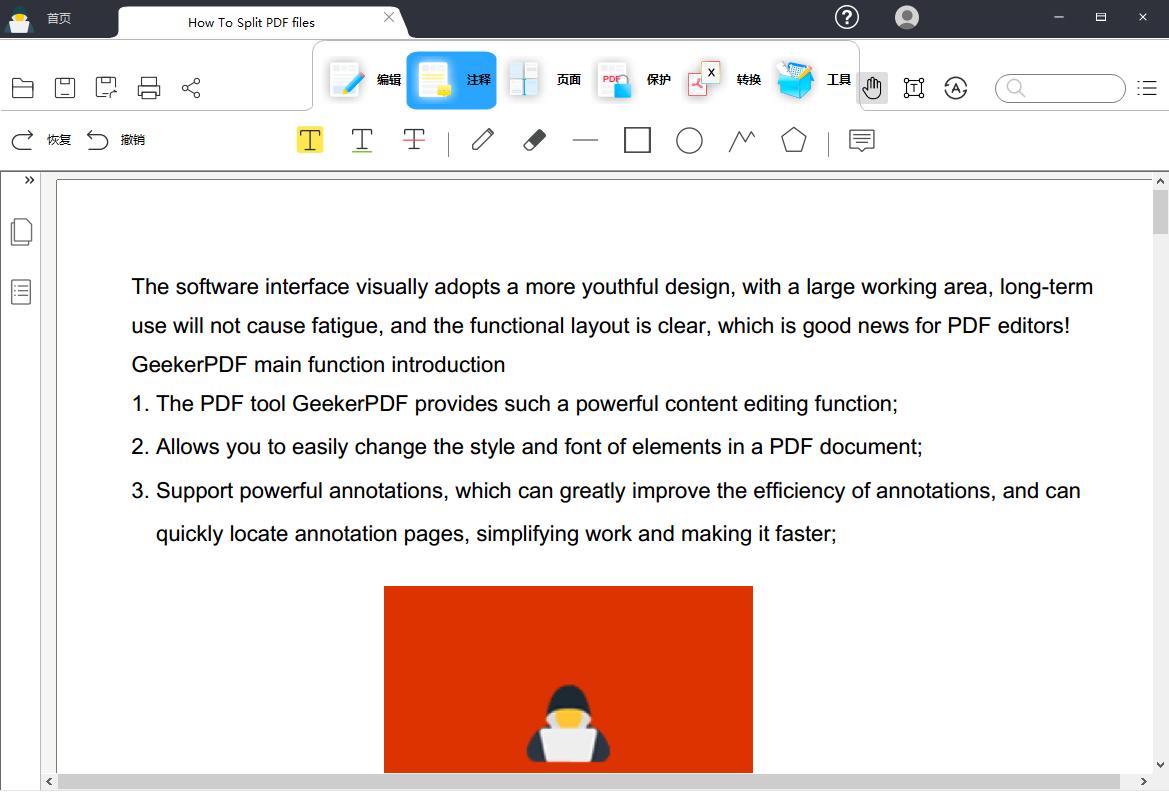
Task: Open the options list menu at top right
Action: 1147,88
